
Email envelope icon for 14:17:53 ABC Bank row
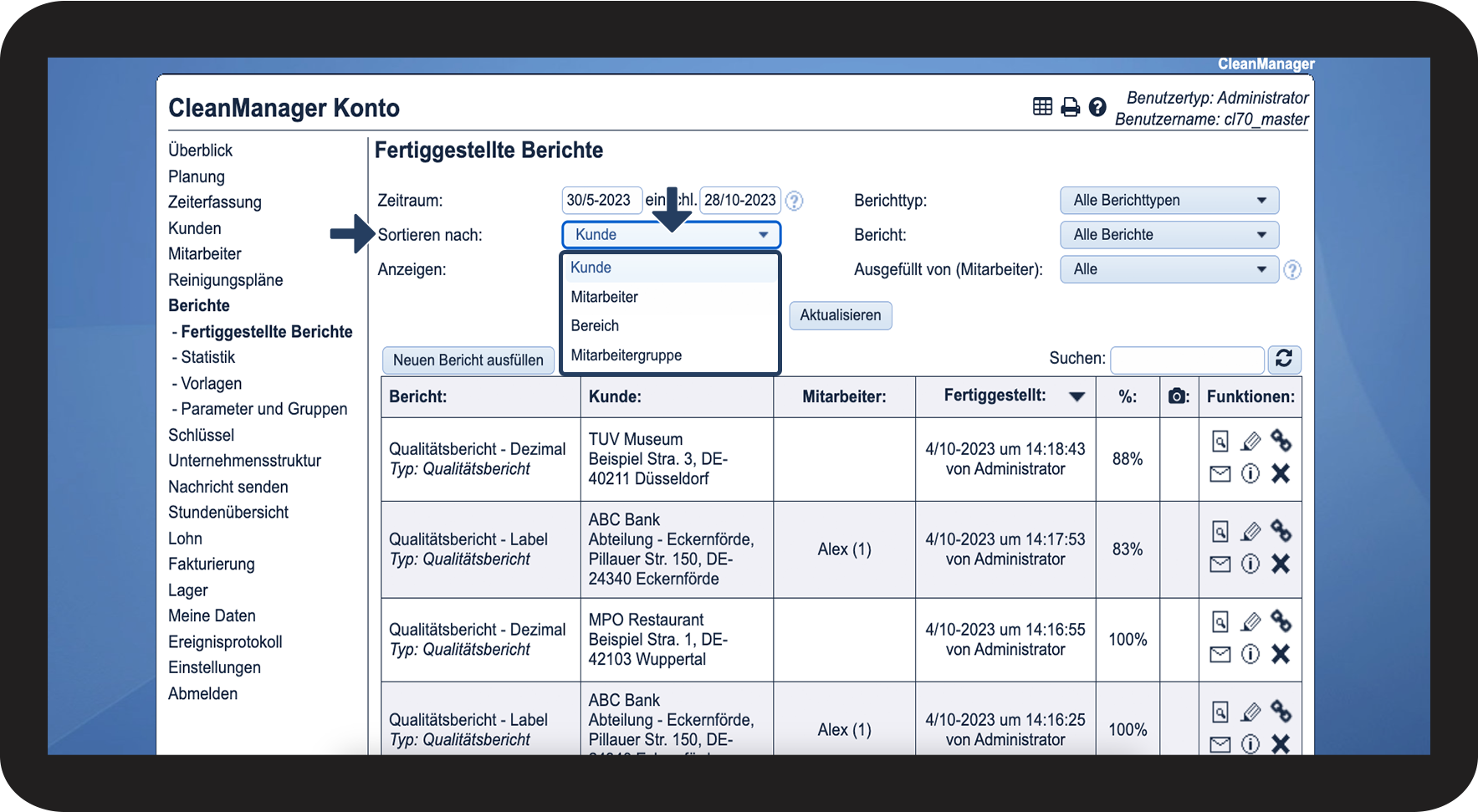pyautogui.click(x=1220, y=564)
